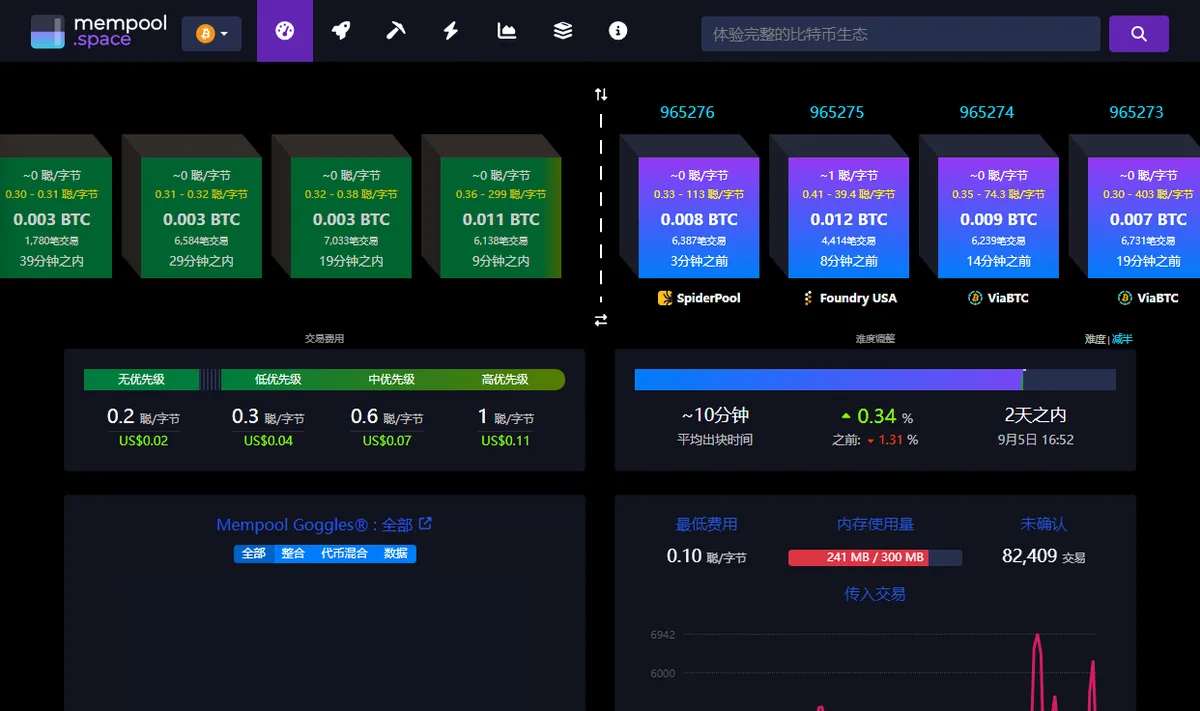Open the area chart graphs page
The image size is (1200, 711).
[x=507, y=31]
